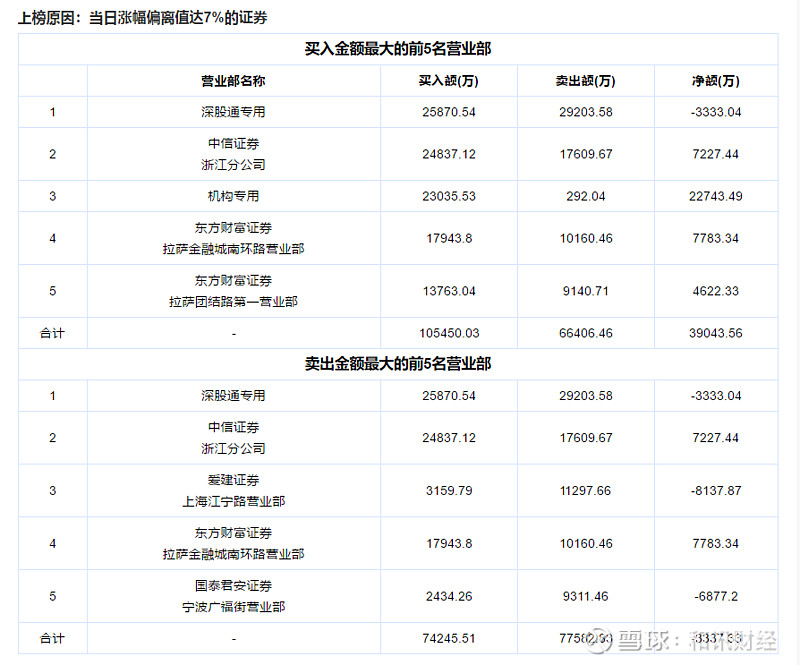Click the net total 39043.56 cell
The width and height of the screenshot is (800, 665).
point(715,333)
